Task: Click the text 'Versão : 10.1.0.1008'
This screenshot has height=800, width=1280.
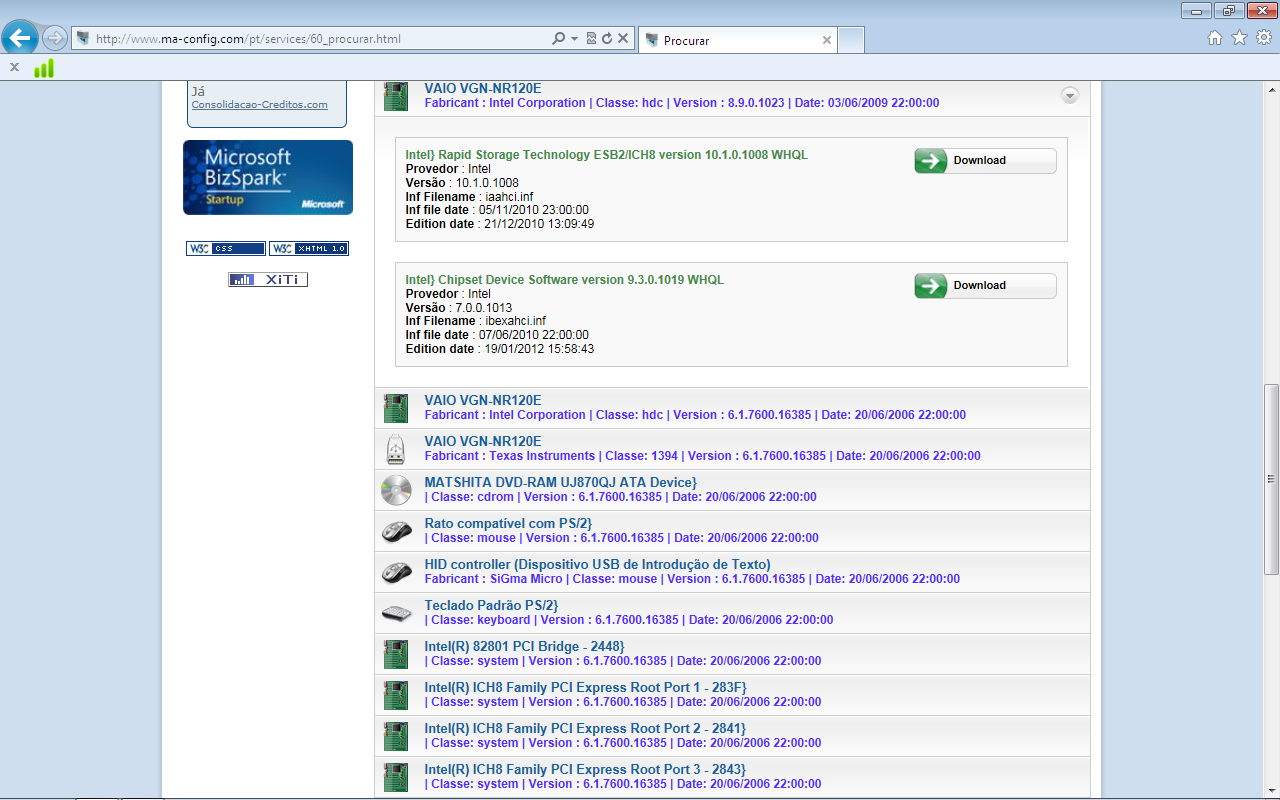Action: (x=462, y=183)
